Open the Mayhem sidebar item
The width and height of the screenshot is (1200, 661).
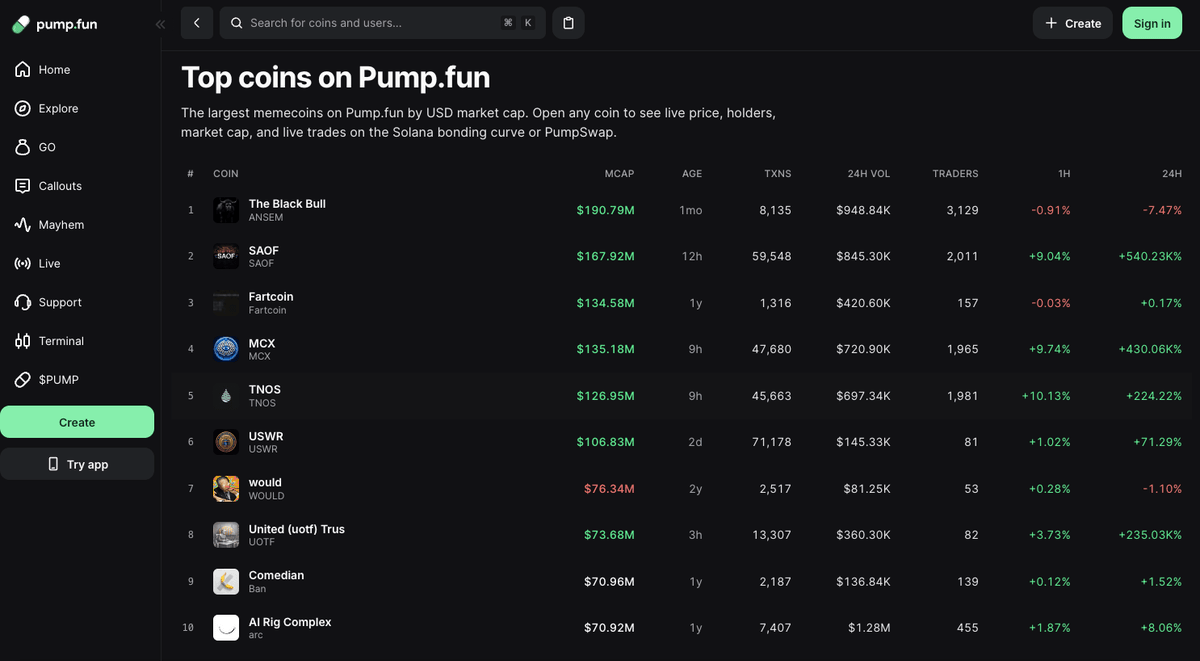click(x=77, y=225)
